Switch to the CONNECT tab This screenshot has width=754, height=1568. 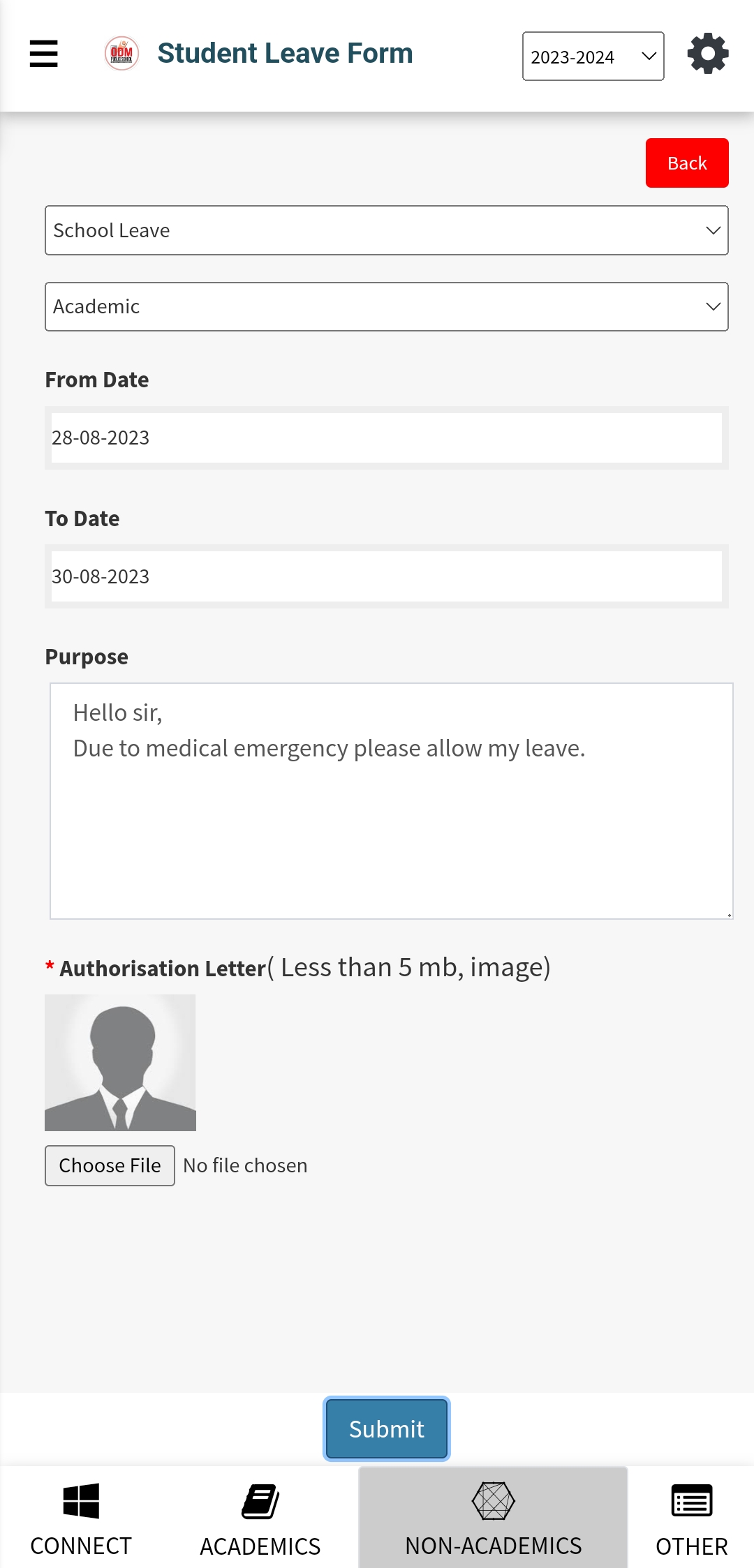(81, 1545)
